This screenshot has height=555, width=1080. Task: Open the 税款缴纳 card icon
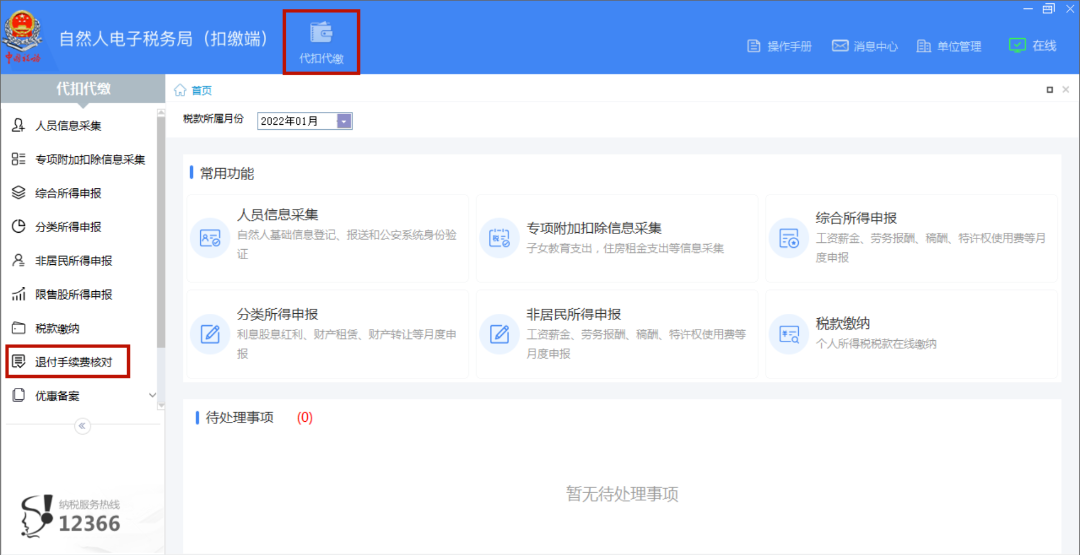tap(788, 334)
